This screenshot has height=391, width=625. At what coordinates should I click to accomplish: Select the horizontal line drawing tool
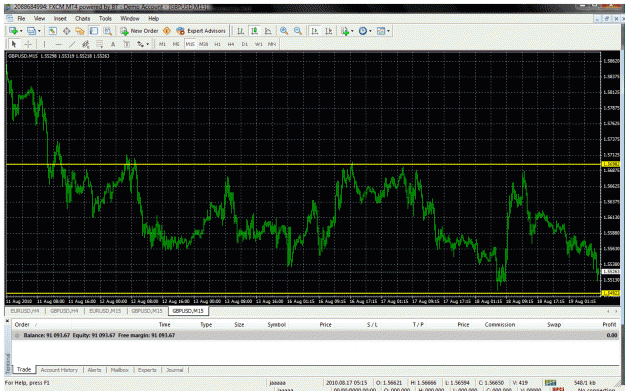59,44
